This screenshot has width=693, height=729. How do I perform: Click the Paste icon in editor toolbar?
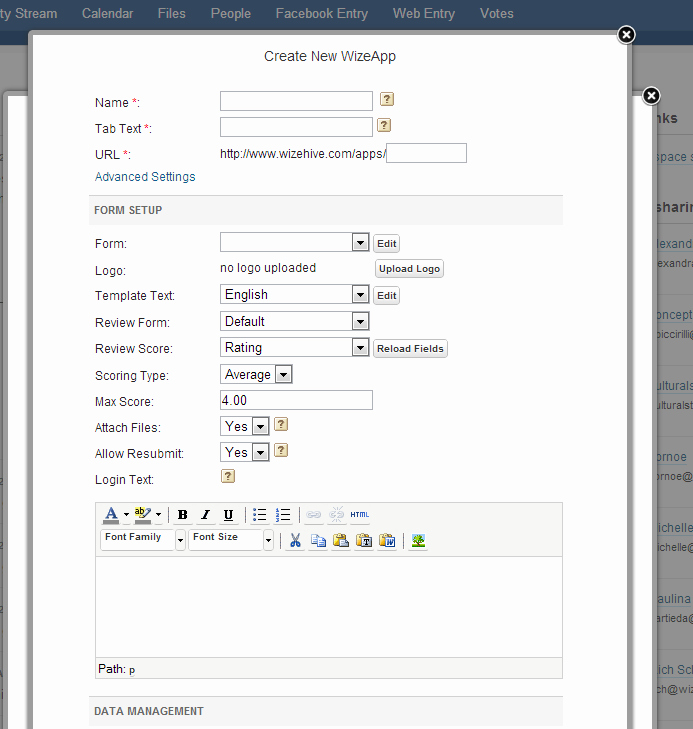click(x=341, y=541)
